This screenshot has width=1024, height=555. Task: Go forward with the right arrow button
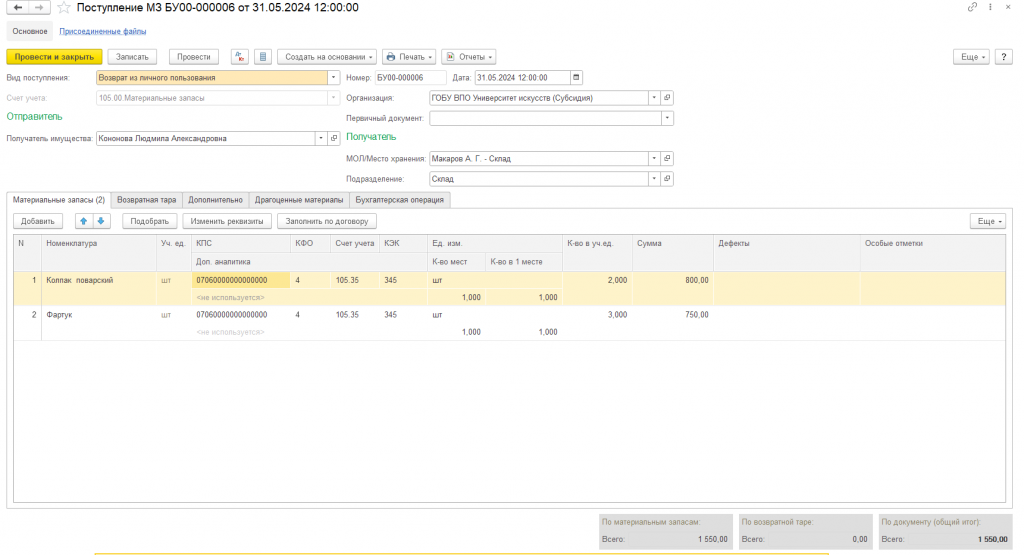(x=39, y=7)
